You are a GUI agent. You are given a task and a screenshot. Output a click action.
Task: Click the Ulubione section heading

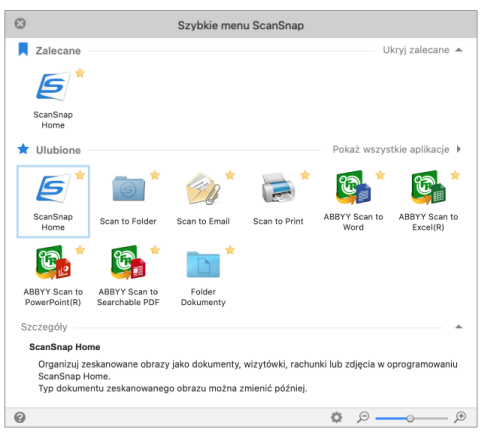[58, 150]
